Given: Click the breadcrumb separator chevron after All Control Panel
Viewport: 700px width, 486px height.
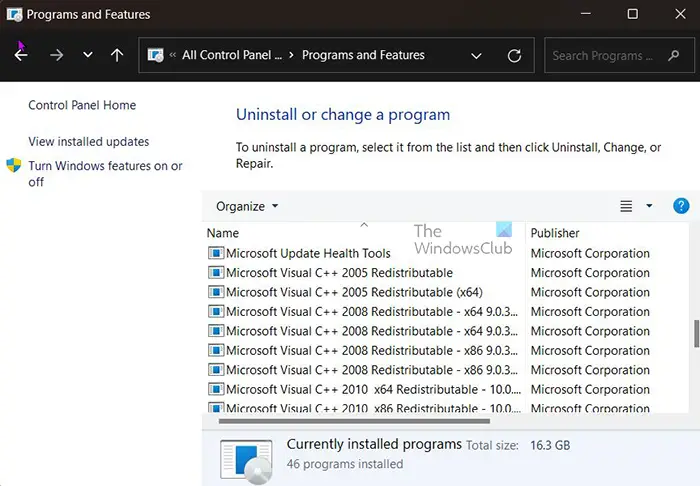Looking at the screenshot, I should [x=292, y=55].
